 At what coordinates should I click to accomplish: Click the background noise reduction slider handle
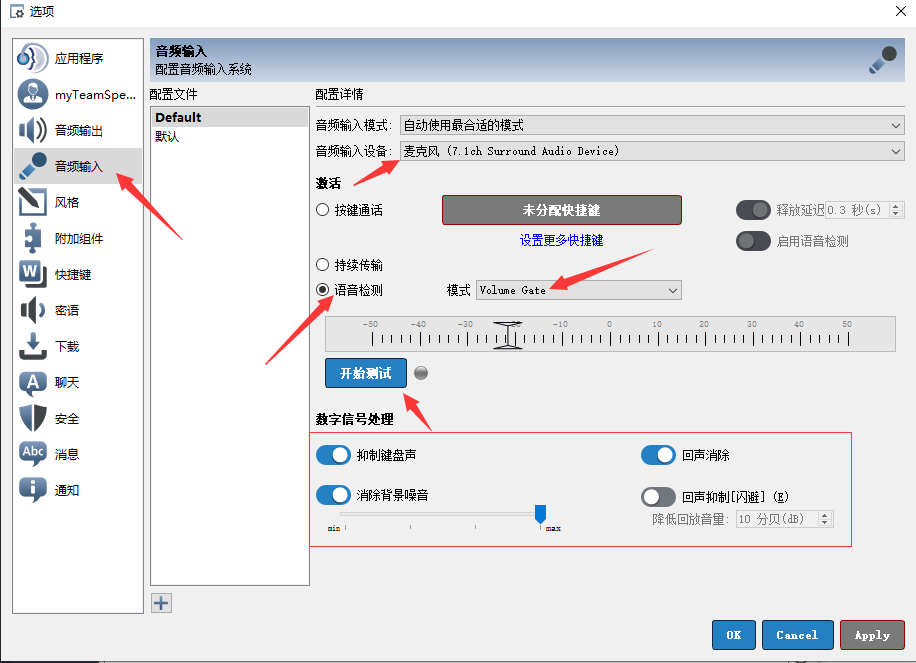(540, 514)
